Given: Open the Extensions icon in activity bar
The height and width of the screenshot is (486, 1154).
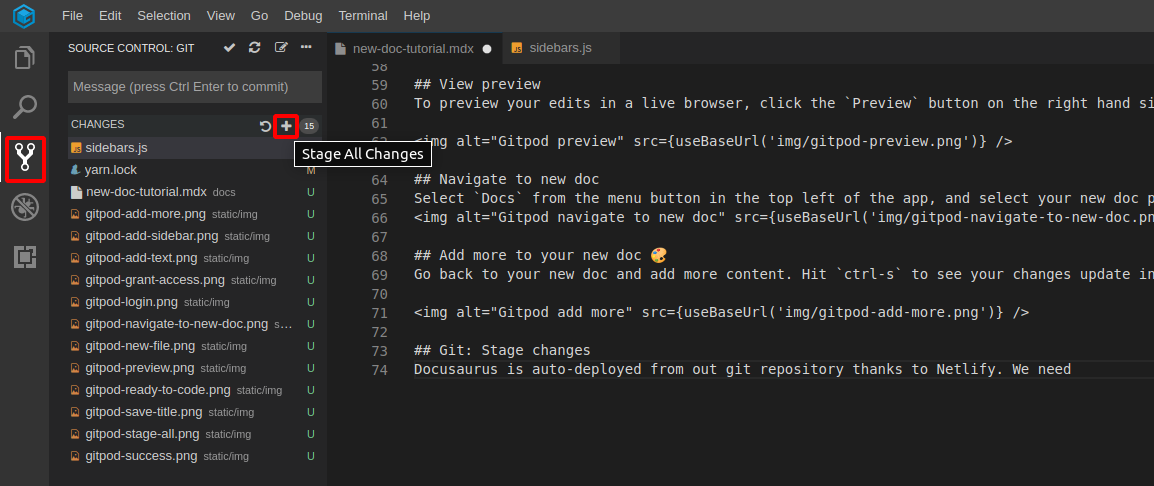Looking at the screenshot, I should coord(24,257).
